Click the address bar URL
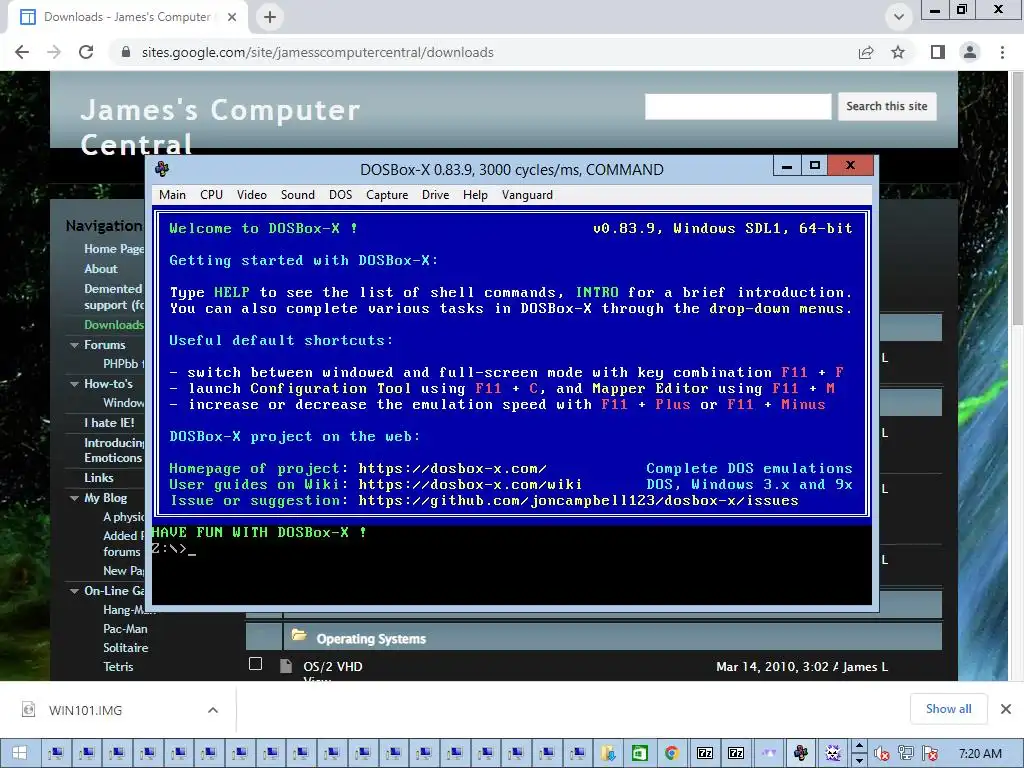This screenshot has height=768, width=1024. coord(317,52)
